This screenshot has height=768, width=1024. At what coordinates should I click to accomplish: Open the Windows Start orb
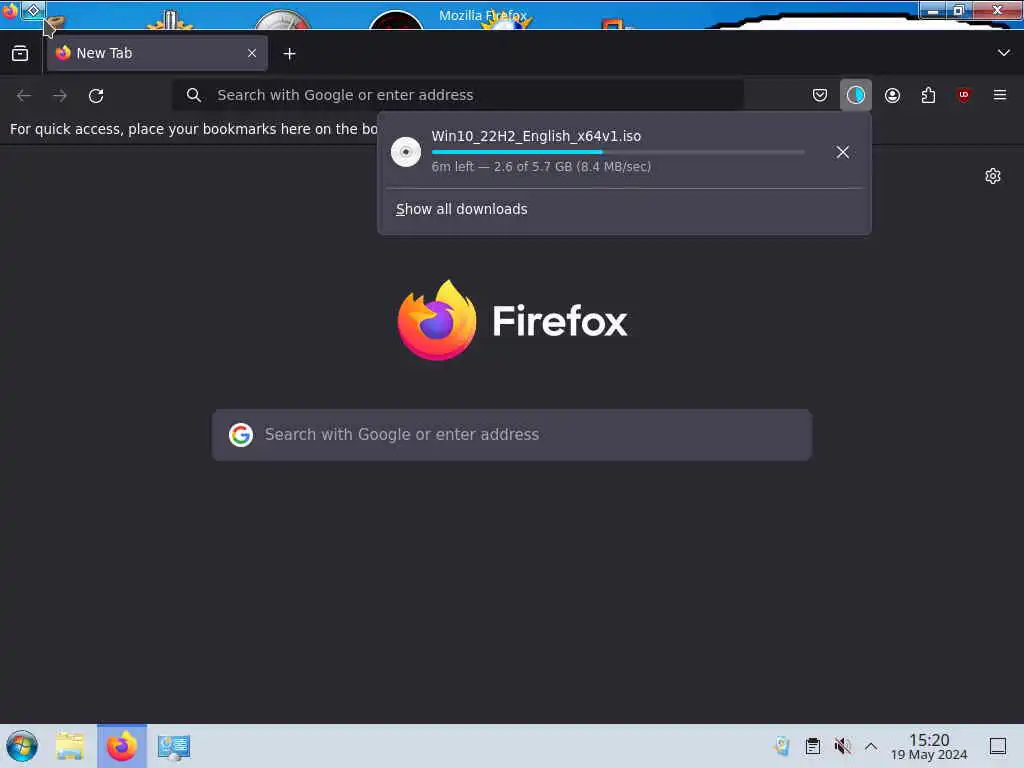[22, 746]
